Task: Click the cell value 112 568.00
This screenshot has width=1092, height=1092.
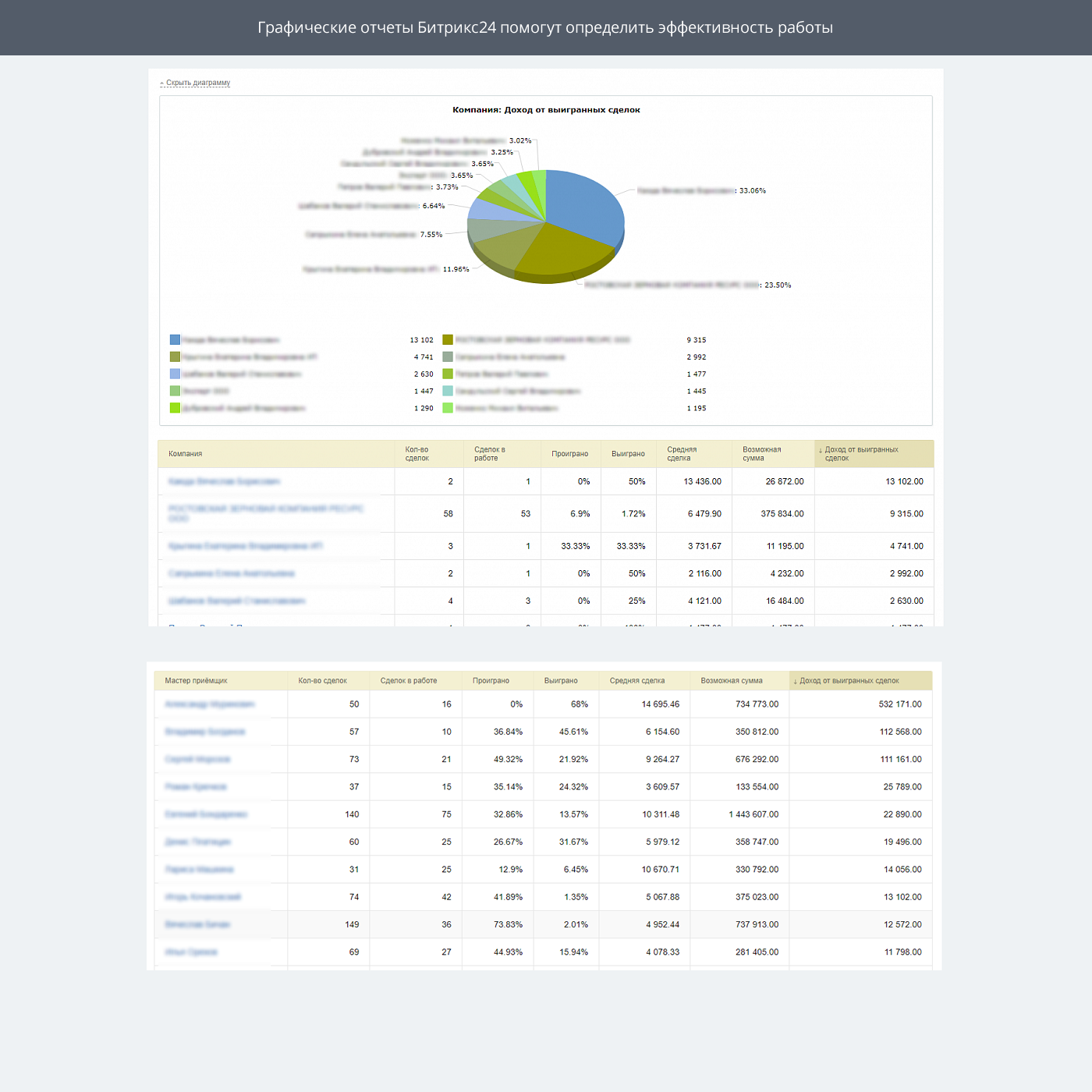Action: (x=900, y=732)
